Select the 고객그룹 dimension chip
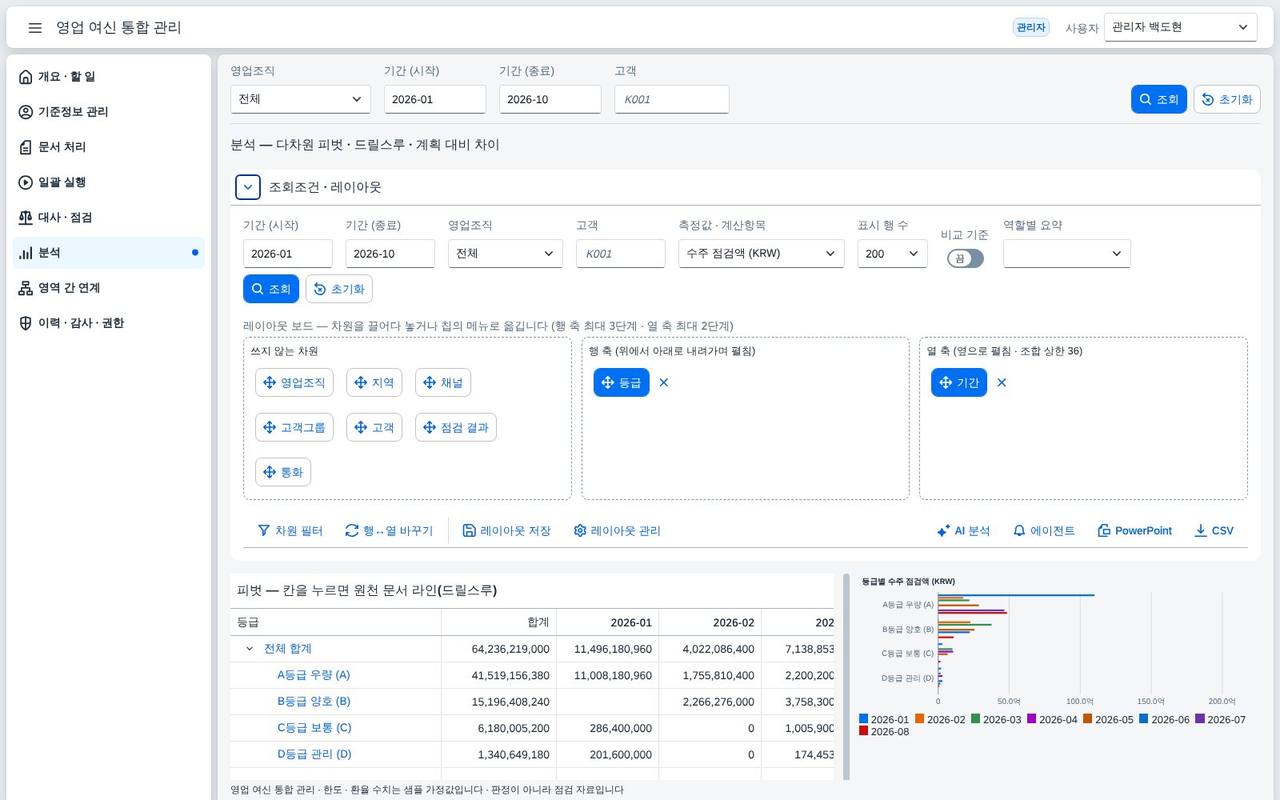The width and height of the screenshot is (1280, 800). [294, 427]
